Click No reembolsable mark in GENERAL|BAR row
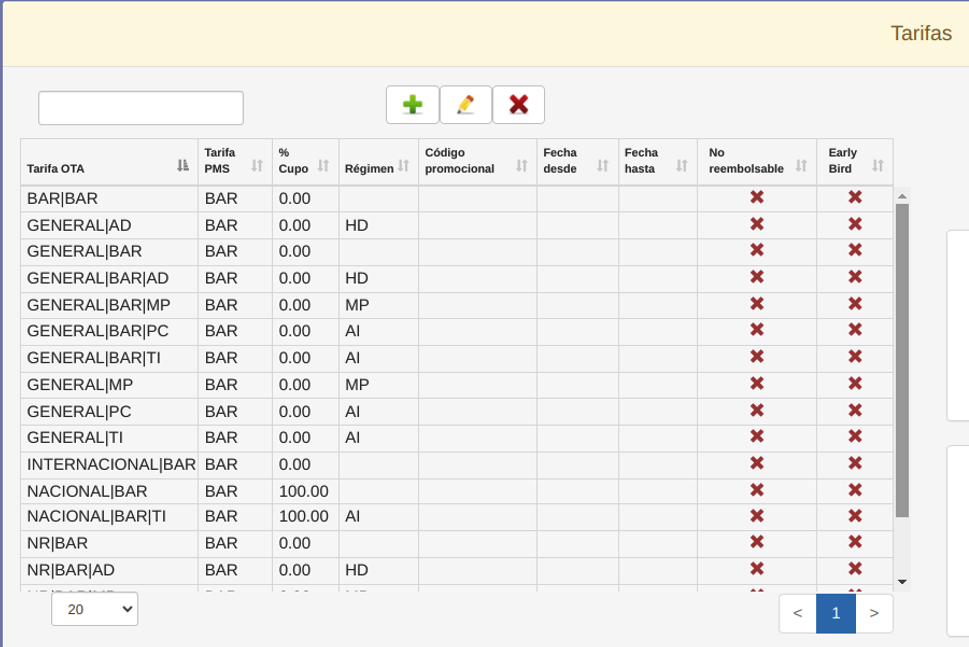Viewport: 969px width, 647px height. pyautogui.click(x=757, y=250)
